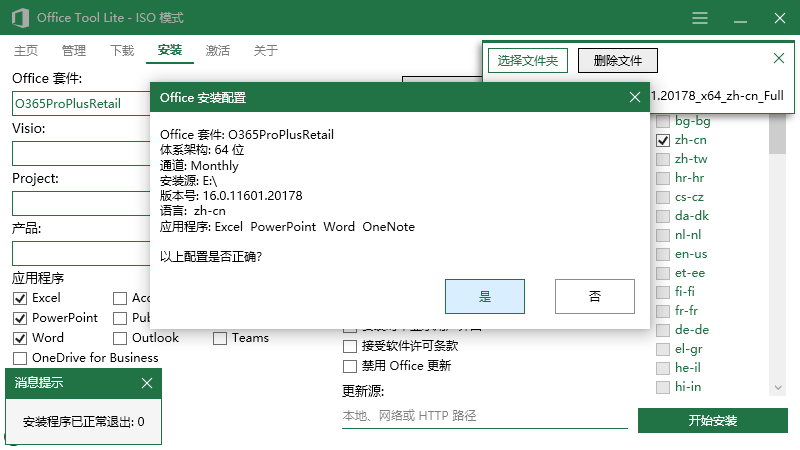Expand the Project selection box

(80, 203)
